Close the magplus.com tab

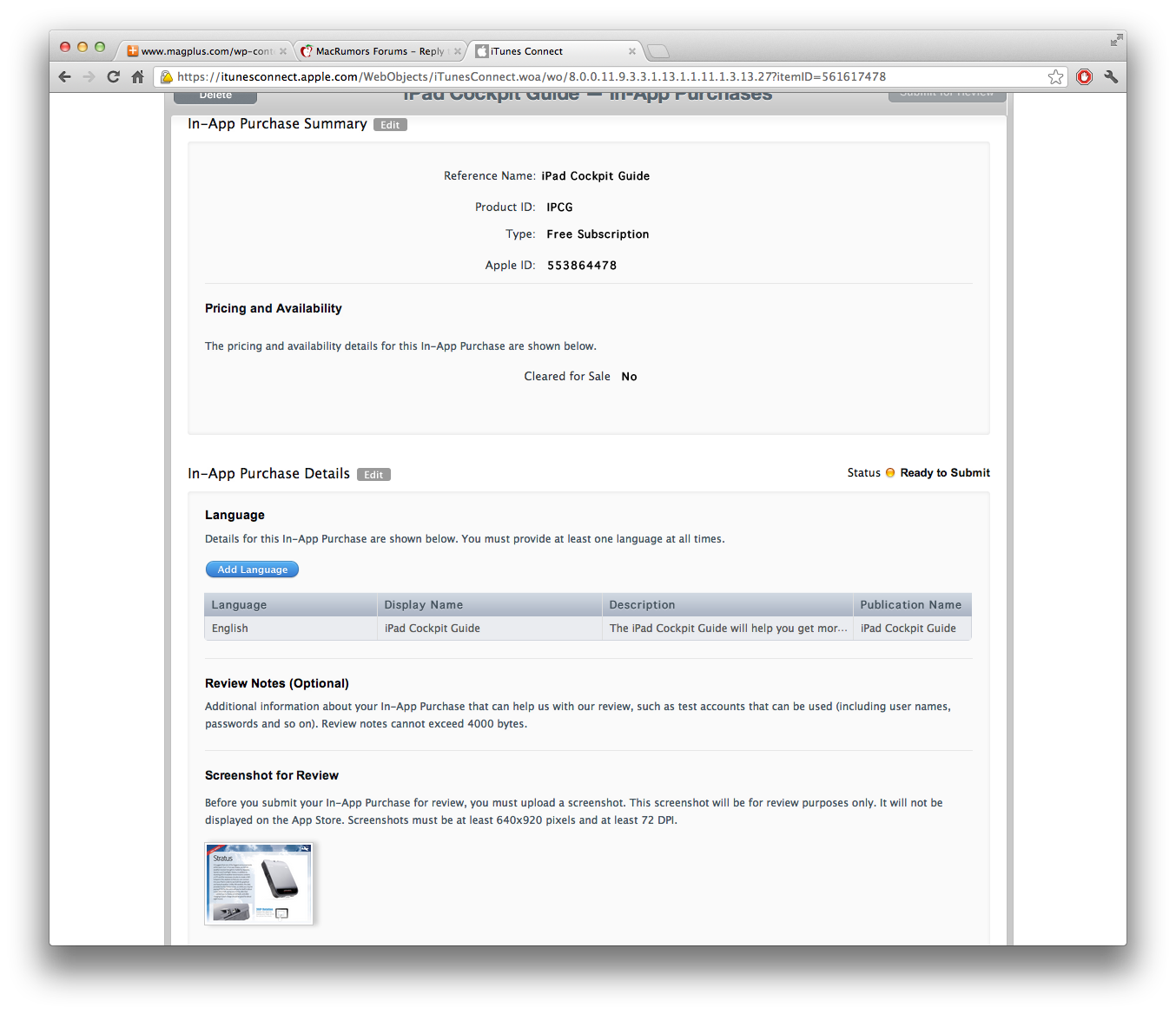283,51
